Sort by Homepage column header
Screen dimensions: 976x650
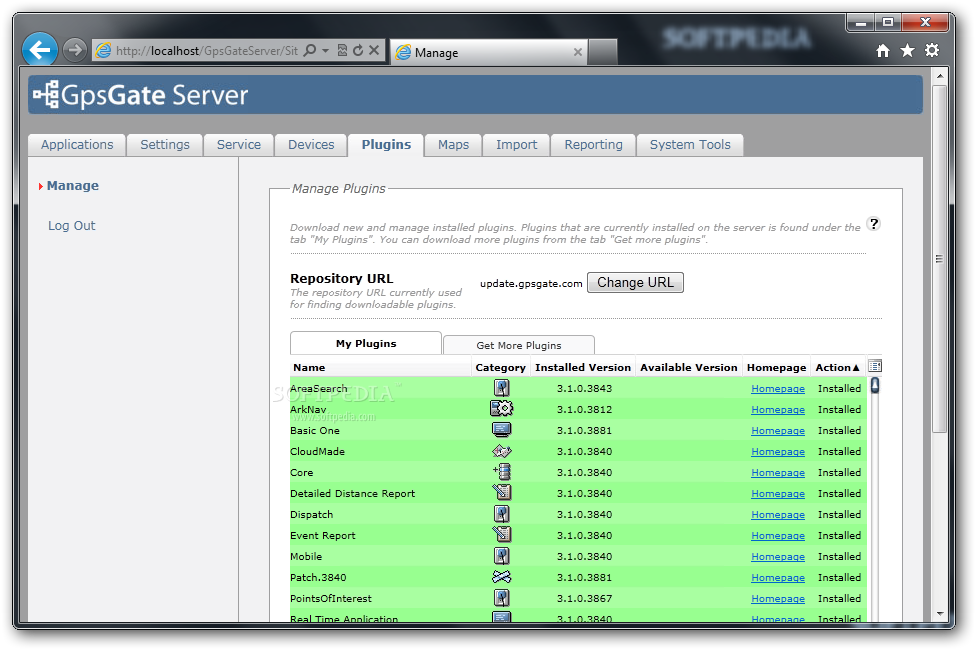pyautogui.click(x=776, y=367)
